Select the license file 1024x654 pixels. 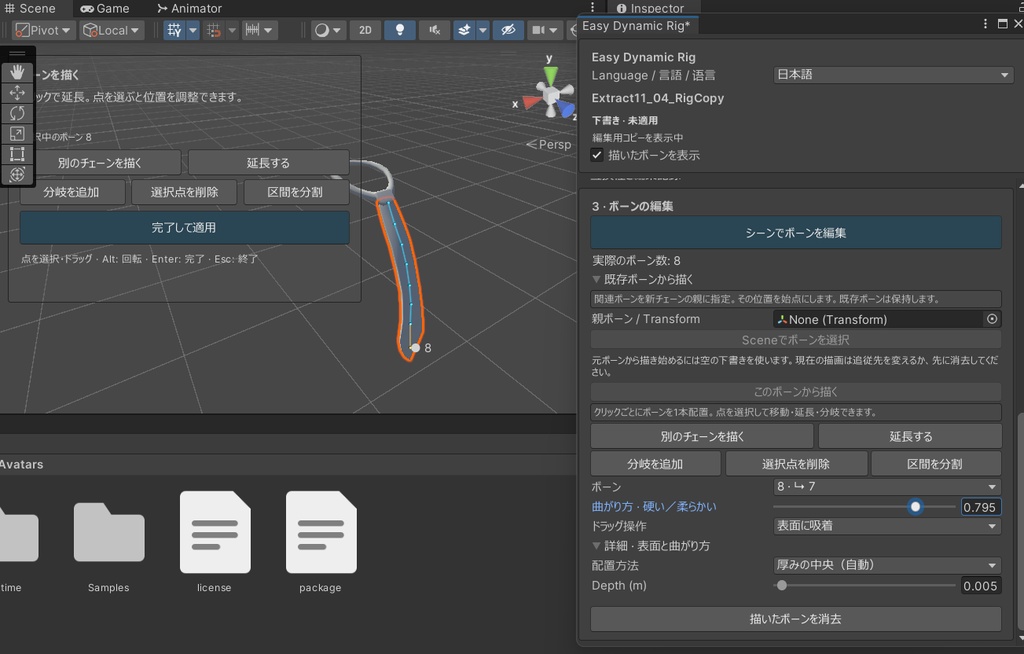215,542
